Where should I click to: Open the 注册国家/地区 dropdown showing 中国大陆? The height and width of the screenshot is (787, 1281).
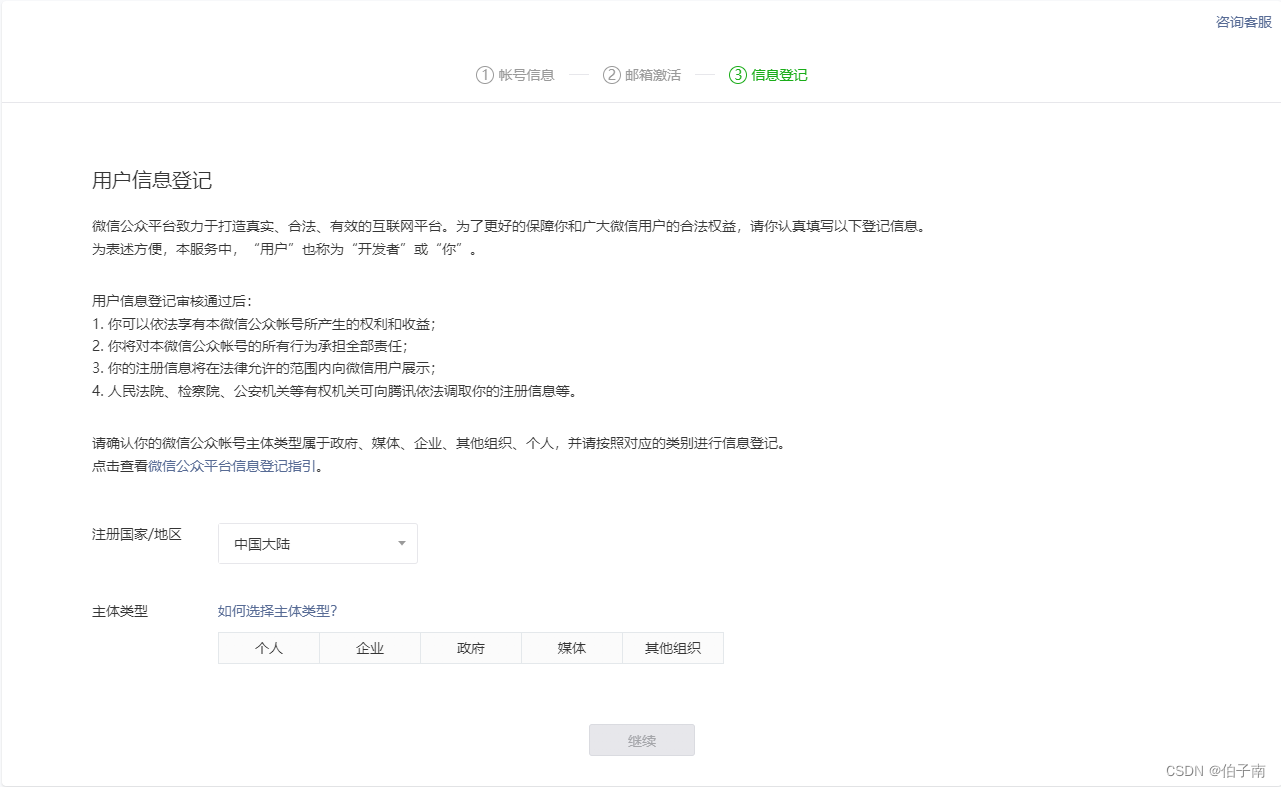click(317, 543)
